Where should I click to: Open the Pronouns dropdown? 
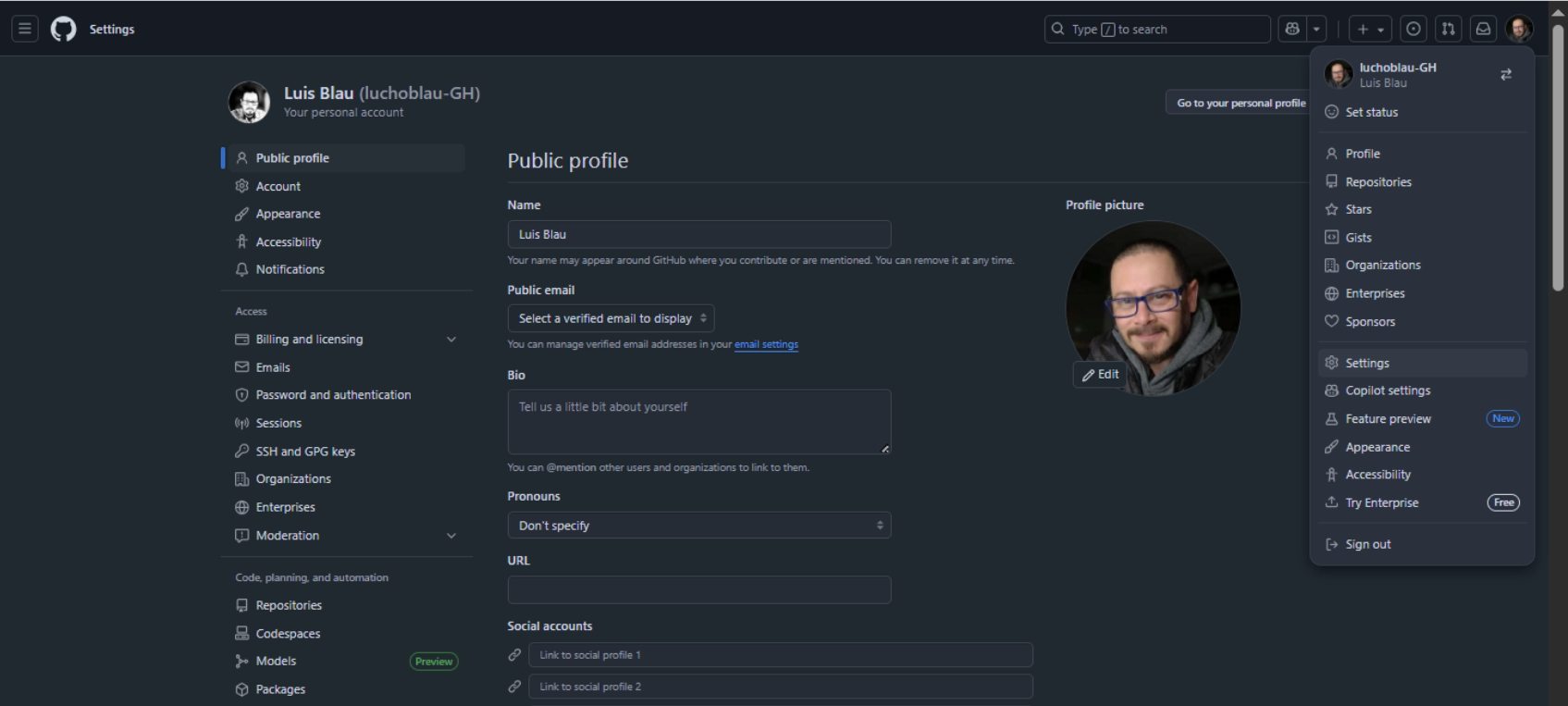(x=698, y=526)
